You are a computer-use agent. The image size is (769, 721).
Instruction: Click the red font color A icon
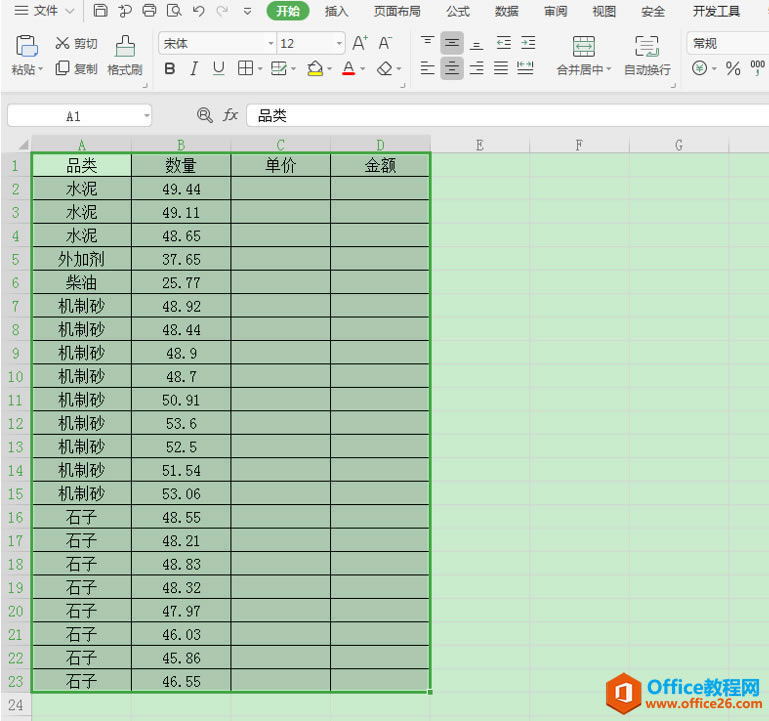click(x=348, y=68)
